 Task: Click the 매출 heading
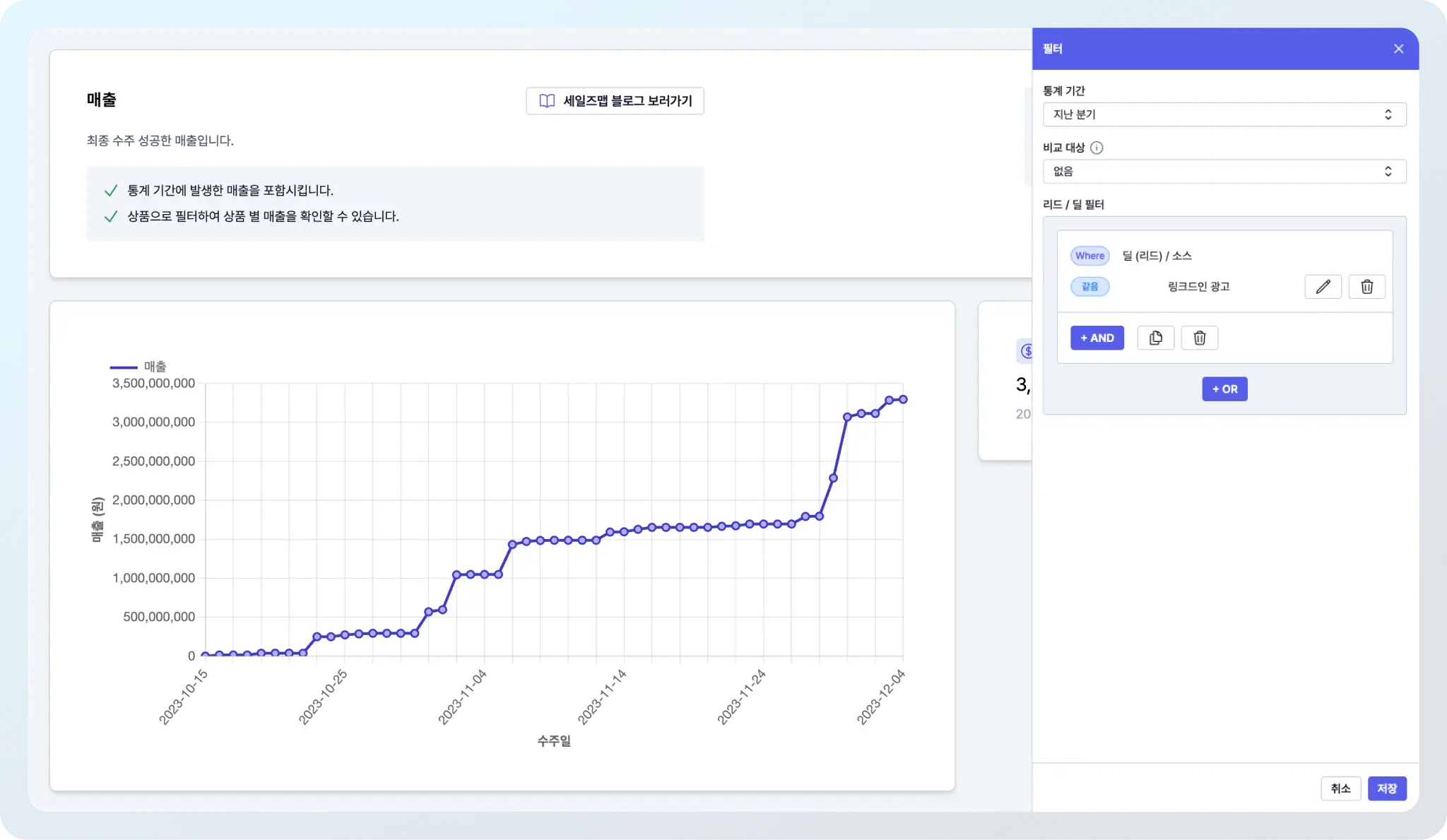[101, 100]
